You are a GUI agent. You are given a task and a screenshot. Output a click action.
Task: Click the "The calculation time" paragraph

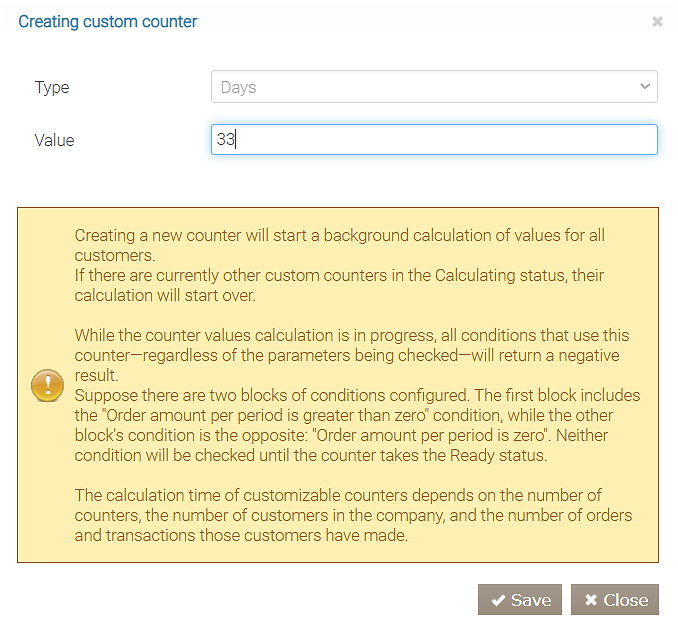353,515
